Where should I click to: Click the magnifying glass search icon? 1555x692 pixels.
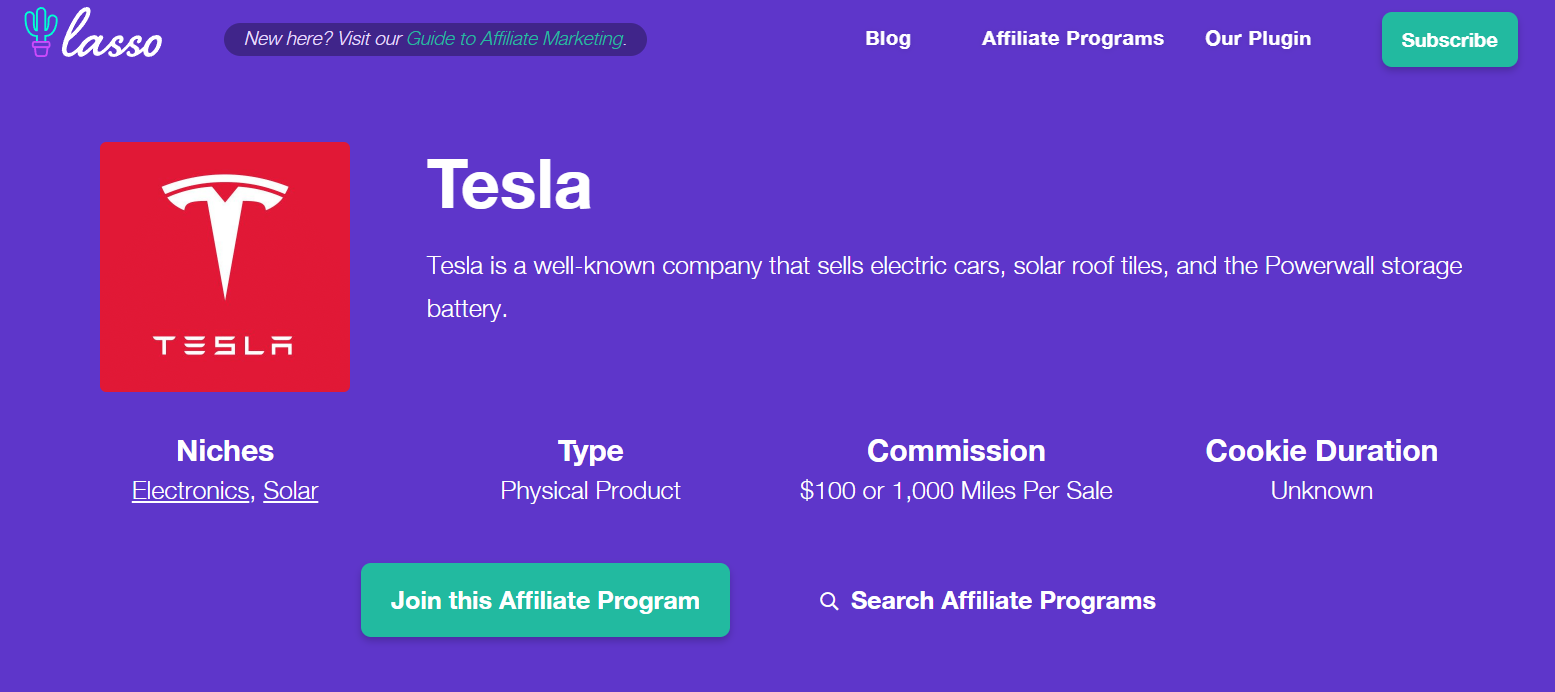(x=829, y=601)
